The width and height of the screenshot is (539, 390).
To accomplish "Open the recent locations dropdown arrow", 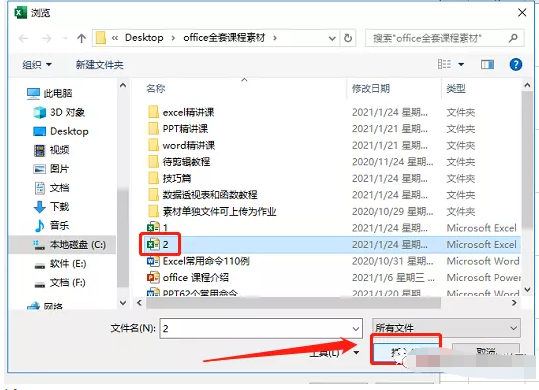I will tap(65, 38).
